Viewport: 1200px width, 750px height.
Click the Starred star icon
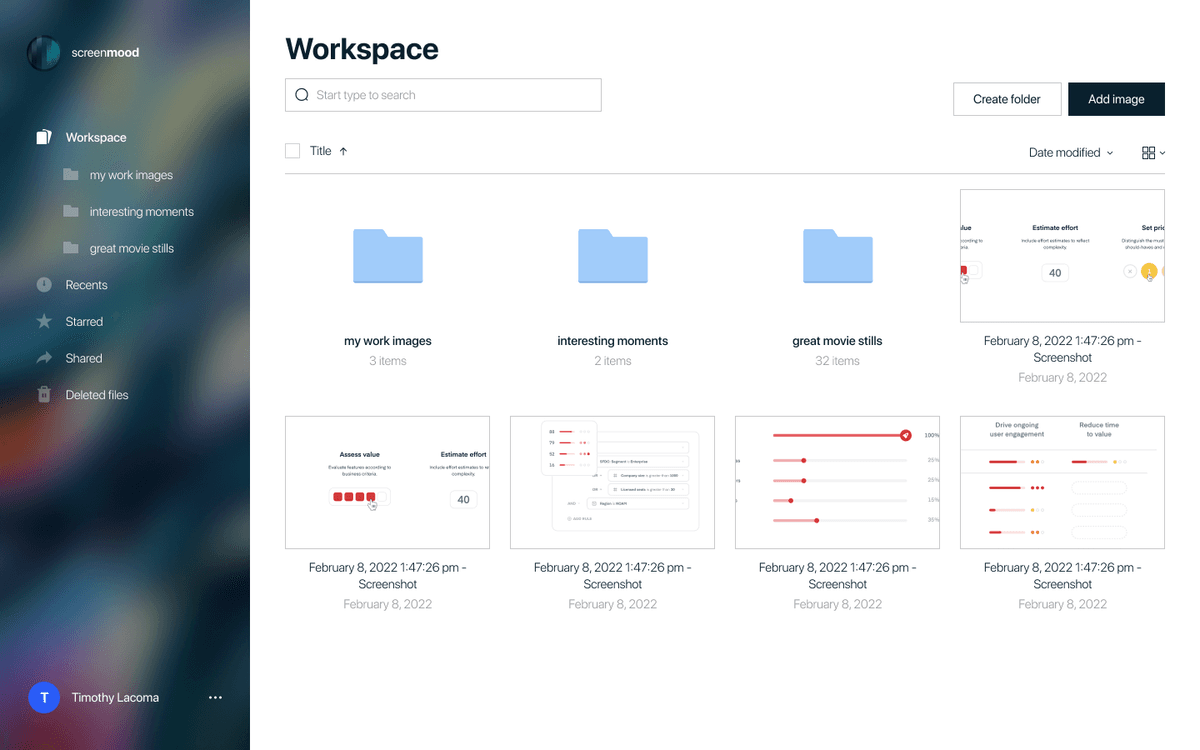44,322
